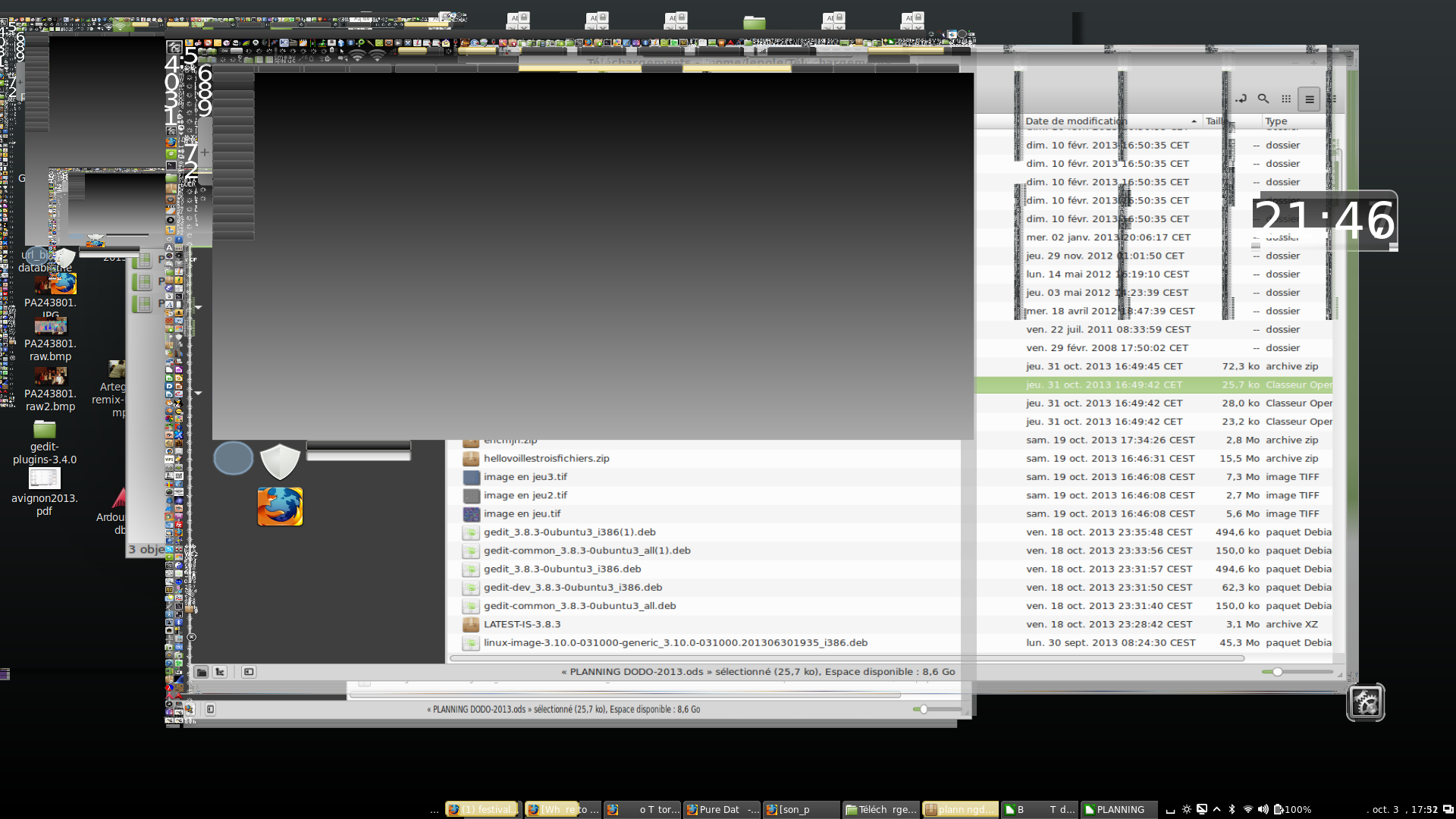Image resolution: width=1456 pixels, height=819 pixels.
Task: Toggle the hide sidebar button in status bar
Action: tap(249, 672)
